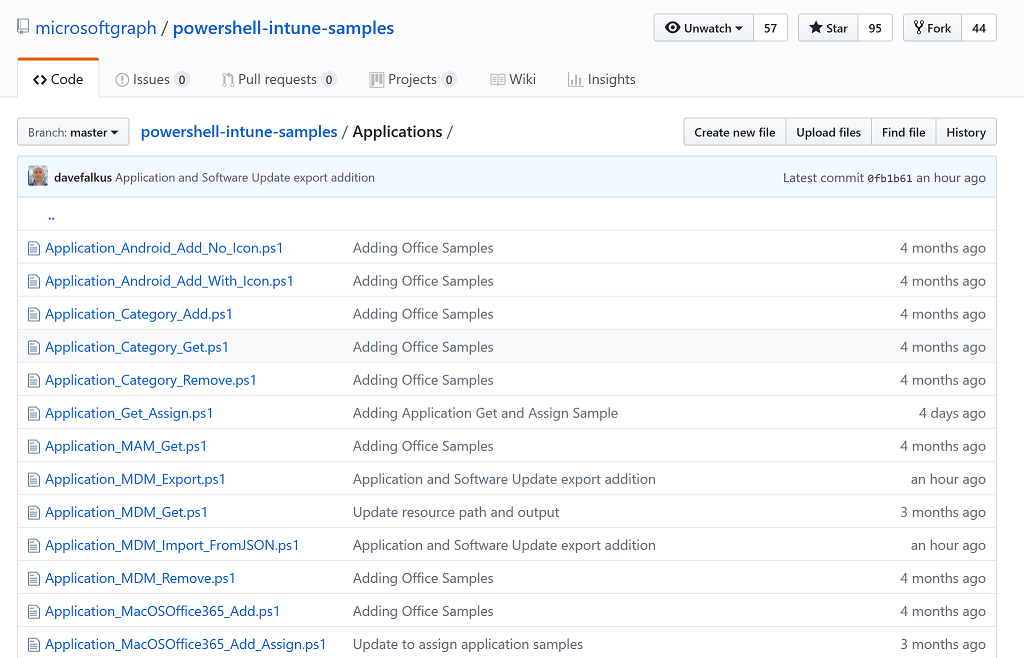The width and height of the screenshot is (1024, 658).
Task: Open 'Adding Application Get and Assign Sample' commit
Action: 485,413
